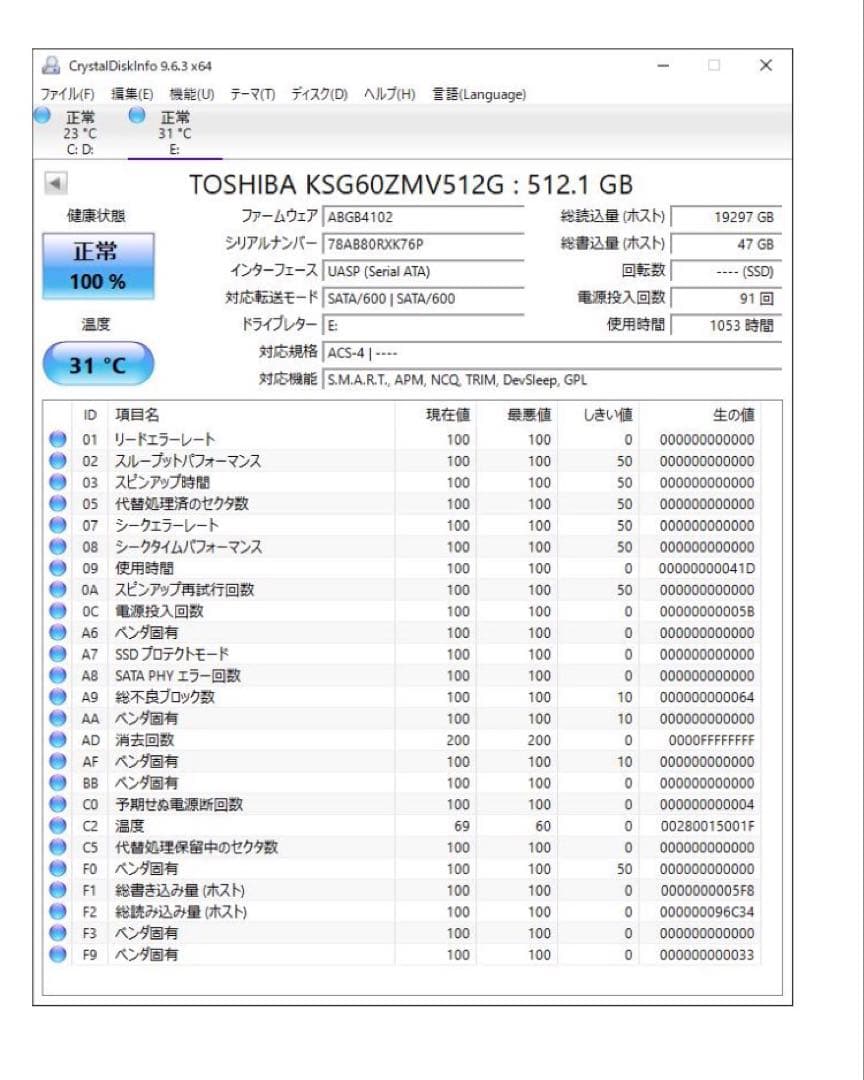864x1080 pixels.
Task: Click raw value 00000000005B
Action: tap(706, 611)
